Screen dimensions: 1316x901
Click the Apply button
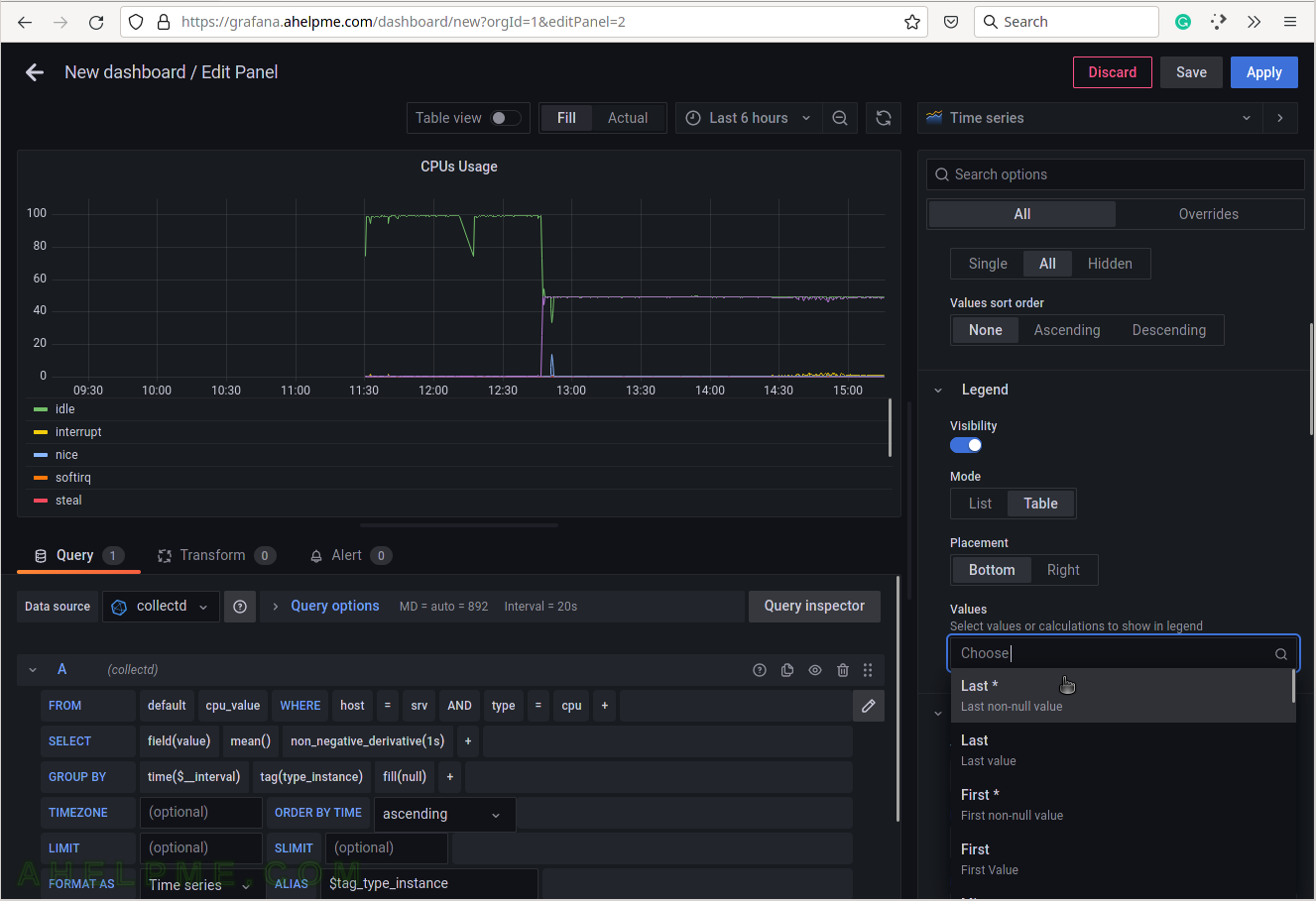[x=1264, y=72]
